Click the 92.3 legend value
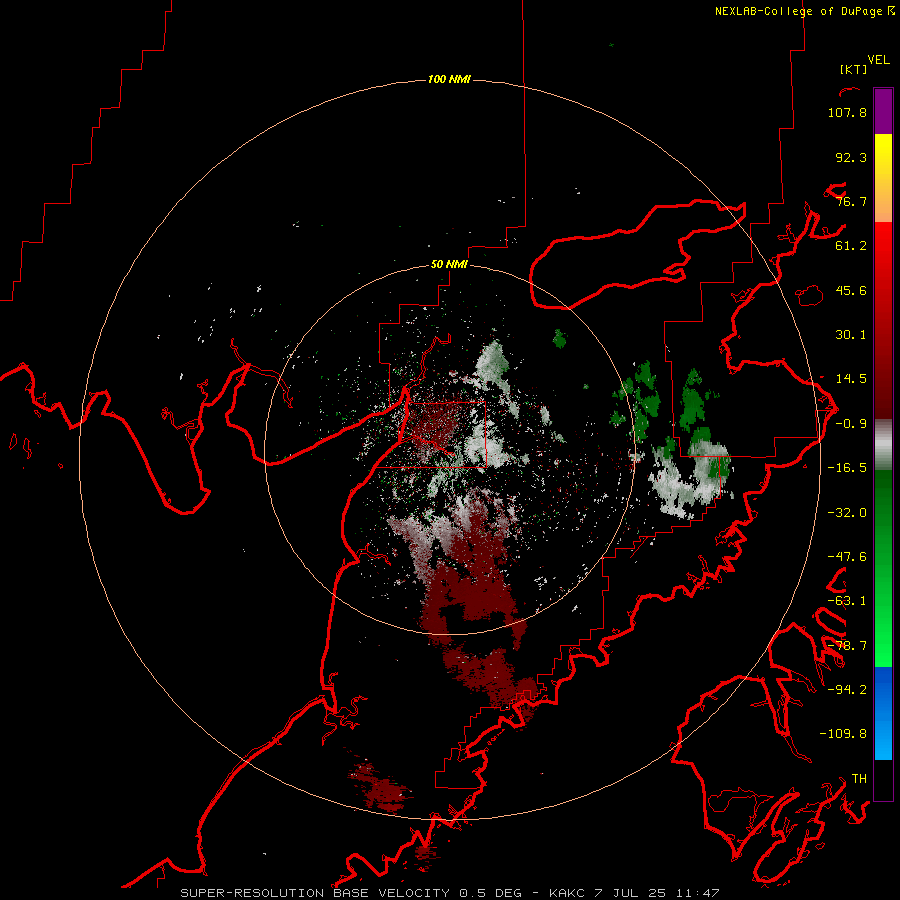Image resolution: width=900 pixels, height=900 pixels. (851, 157)
